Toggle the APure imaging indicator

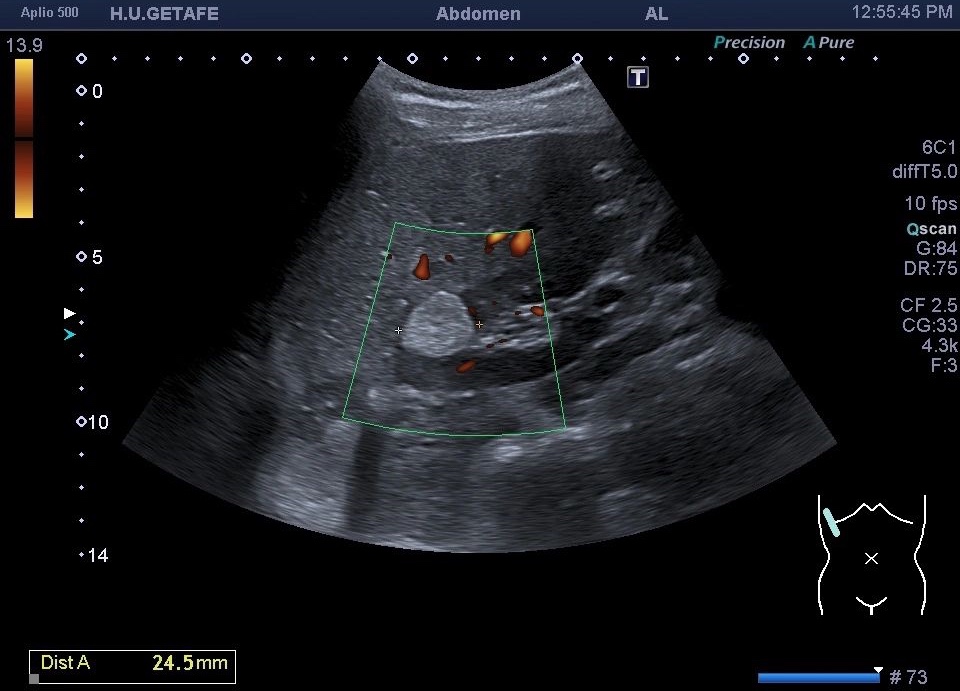click(829, 43)
